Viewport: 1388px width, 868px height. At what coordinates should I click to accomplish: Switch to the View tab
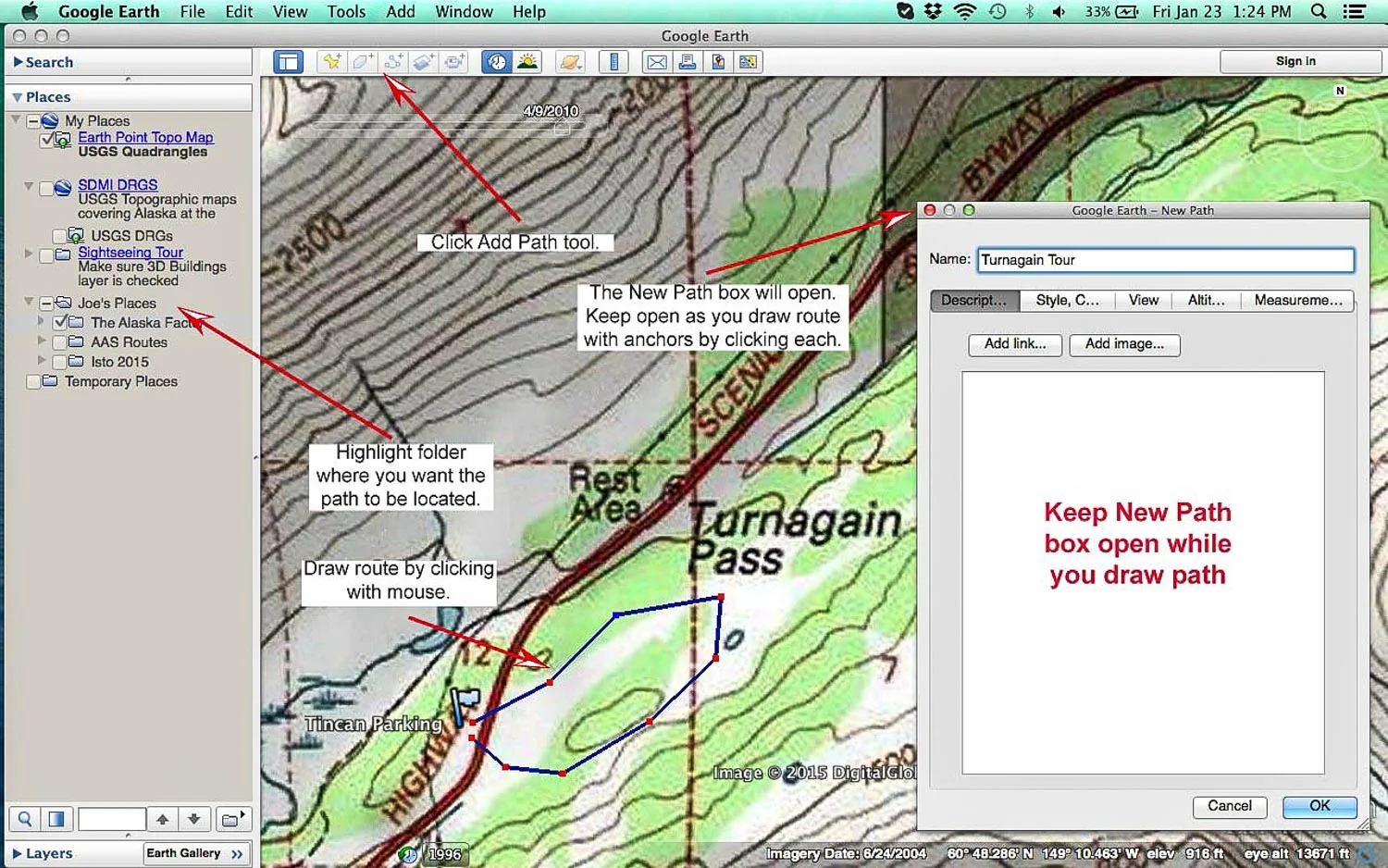(1144, 301)
